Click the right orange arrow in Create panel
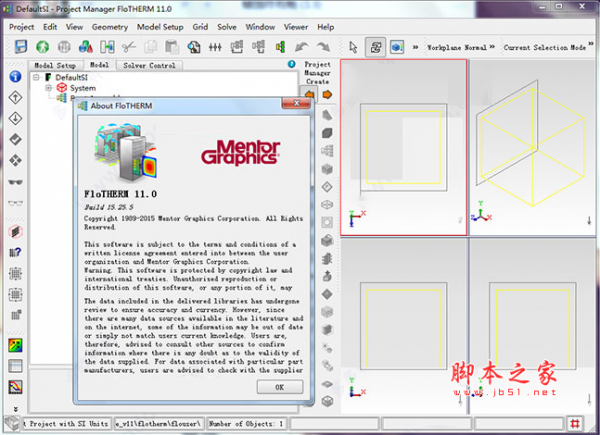Screen dimensions: 600x435 tap(327, 94)
